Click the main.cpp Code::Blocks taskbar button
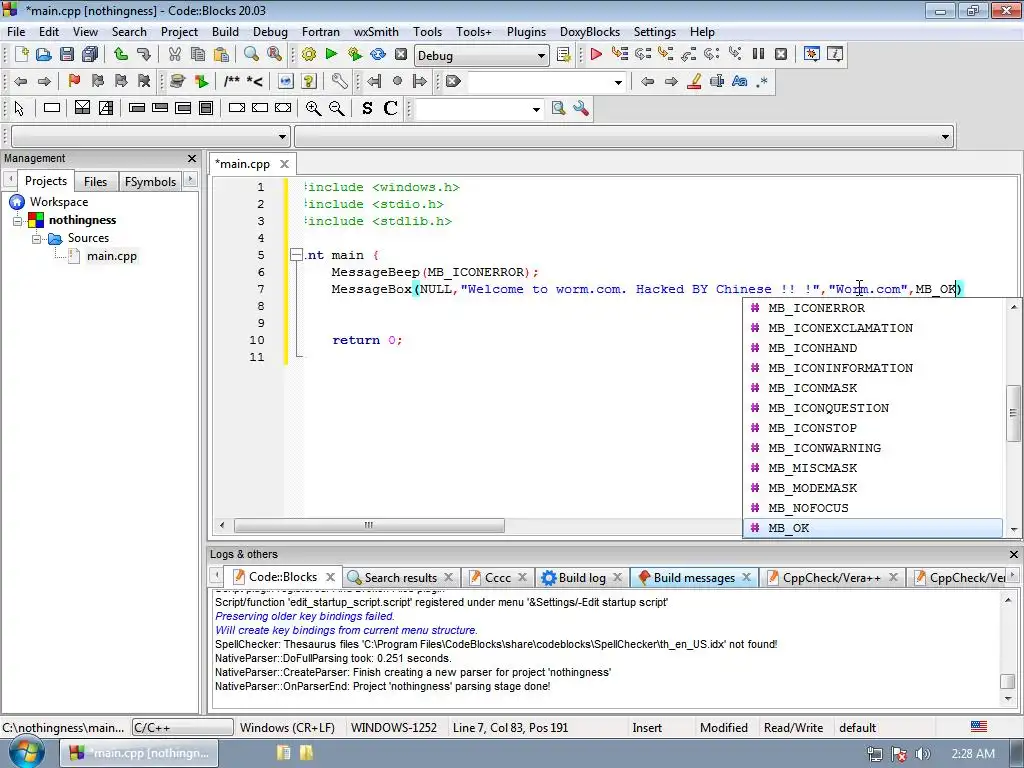The width and height of the screenshot is (1024, 768). (140, 753)
